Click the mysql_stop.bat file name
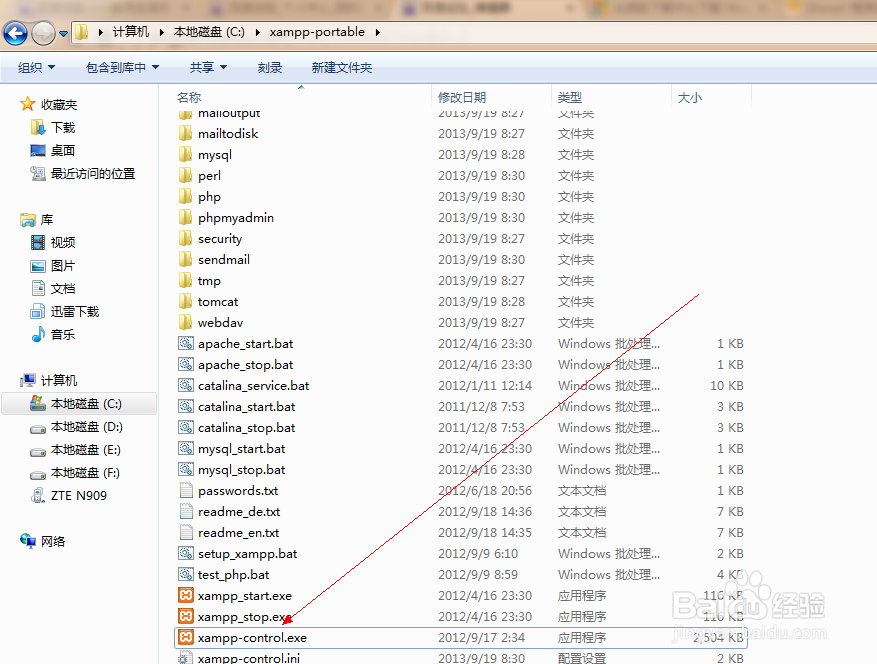This screenshot has width=877, height=664. 242,470
